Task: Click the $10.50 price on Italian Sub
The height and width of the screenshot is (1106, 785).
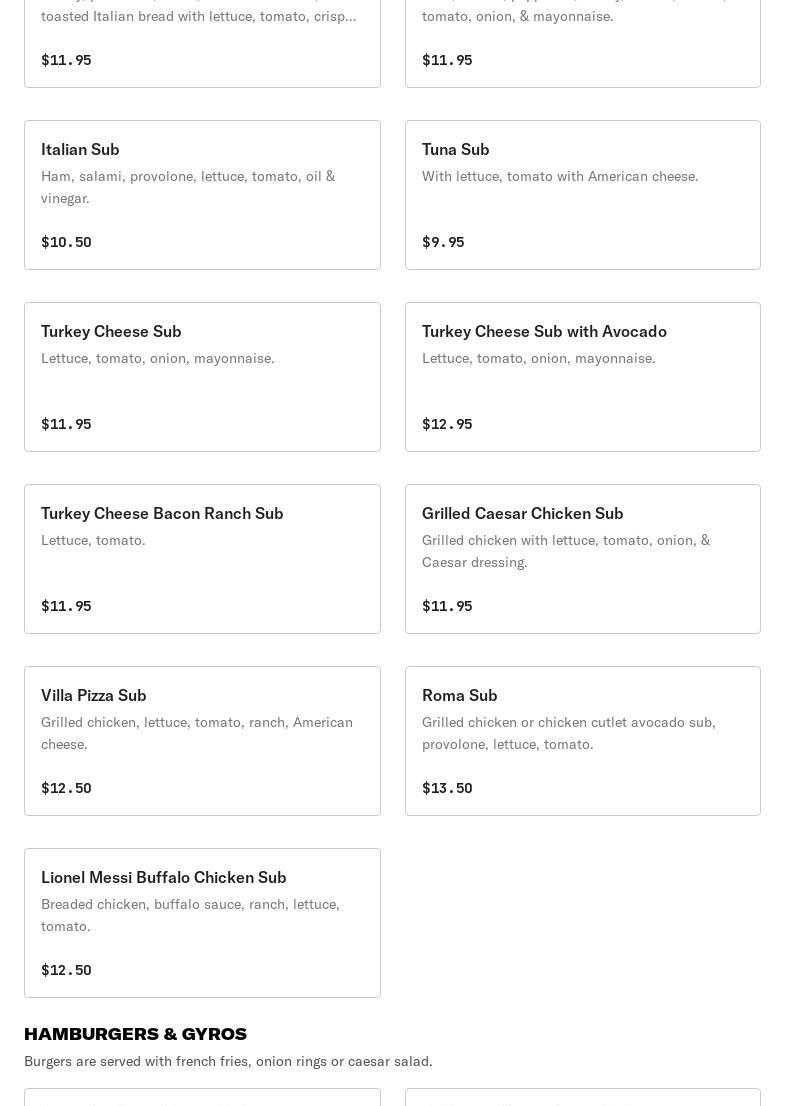Action: point(66,242)
